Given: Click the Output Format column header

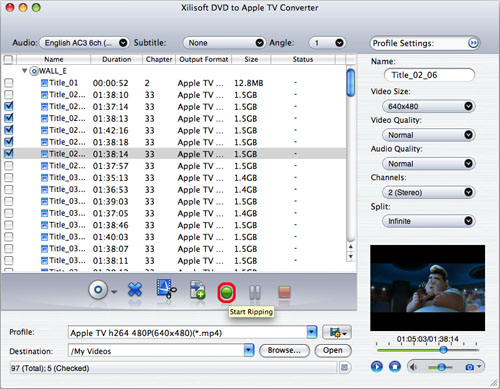Looking at the screenshot, I should (204, 59).
